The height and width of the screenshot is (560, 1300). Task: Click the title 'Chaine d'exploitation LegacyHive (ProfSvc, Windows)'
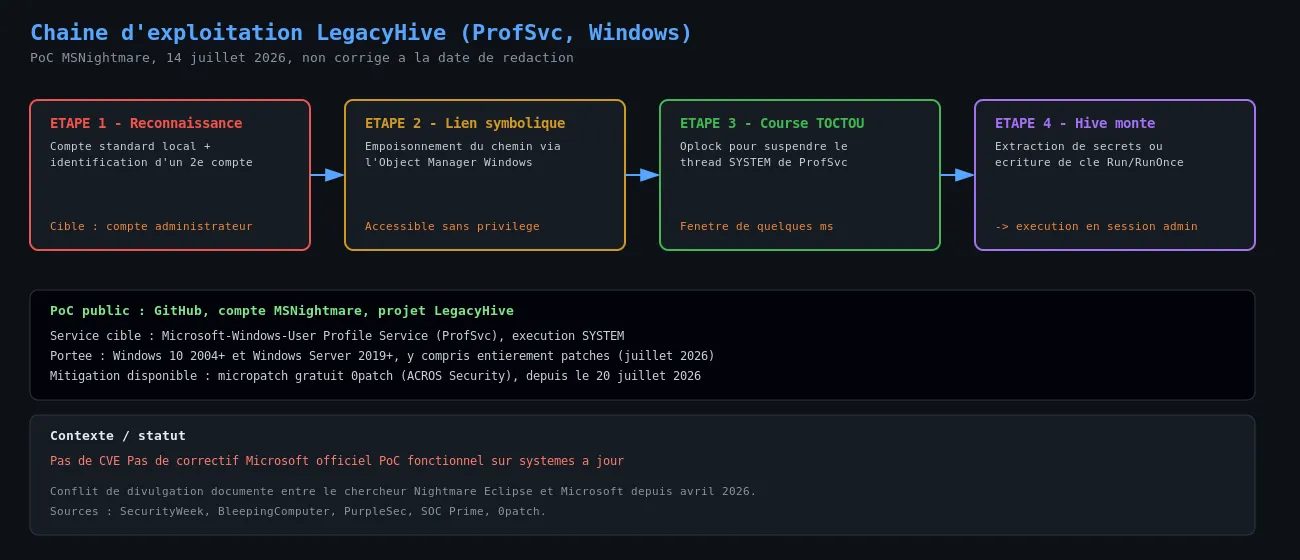tap(361, 33)
